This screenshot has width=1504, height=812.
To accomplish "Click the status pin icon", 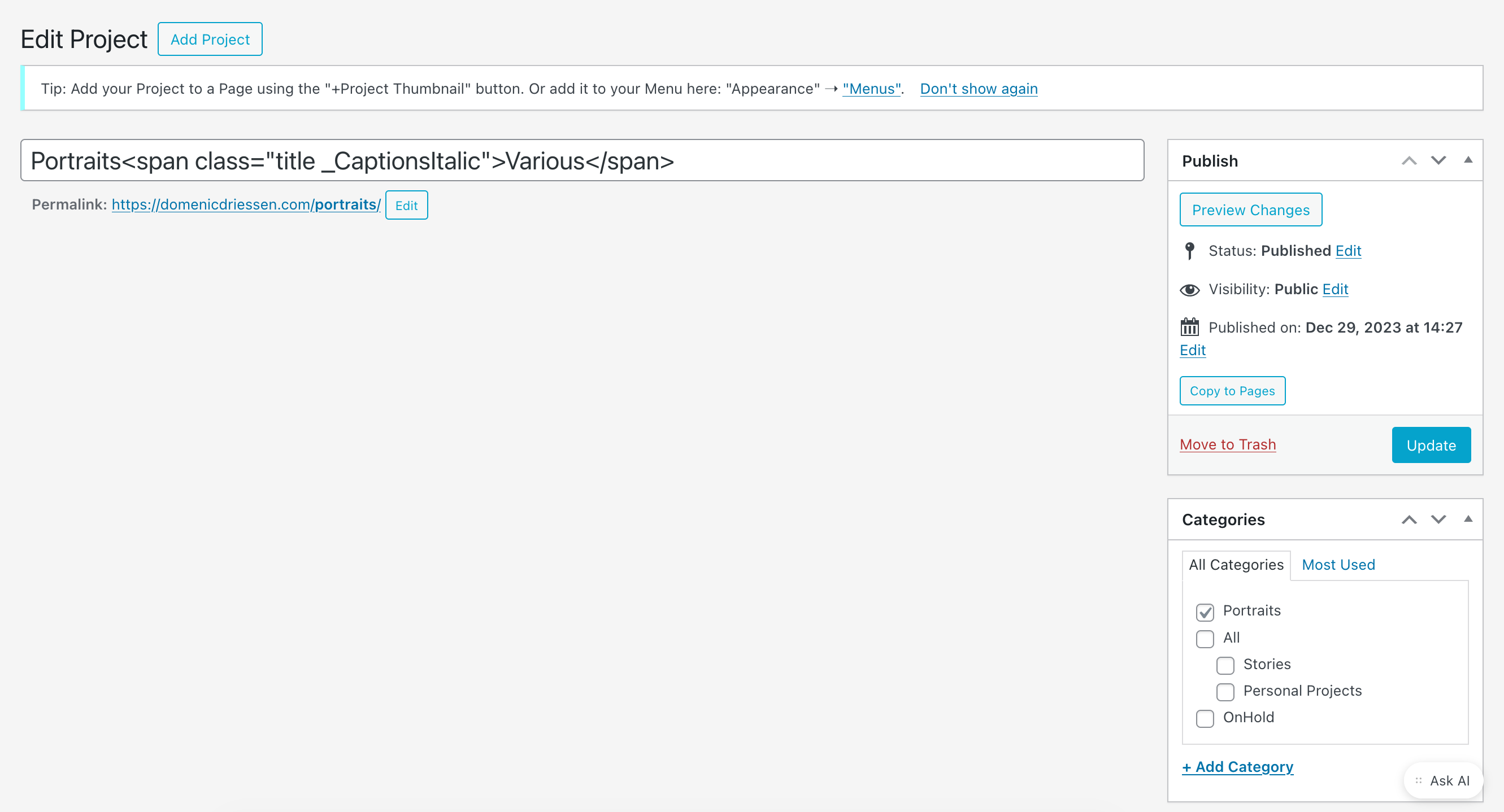I will 1189,251.
